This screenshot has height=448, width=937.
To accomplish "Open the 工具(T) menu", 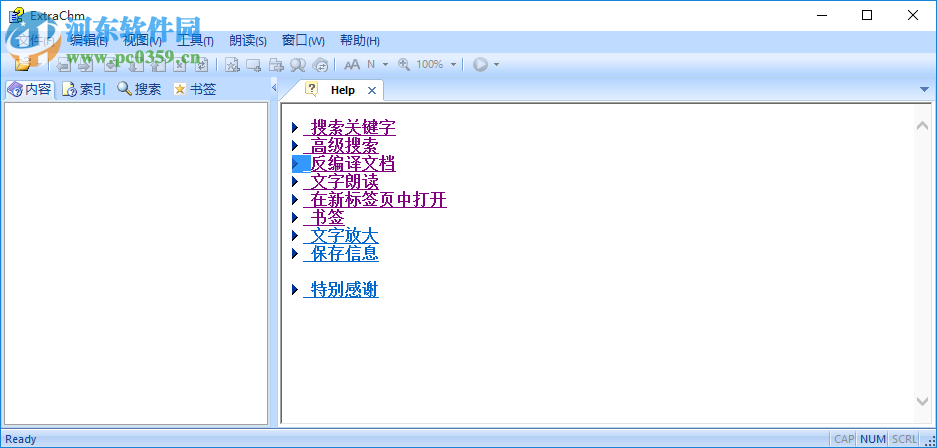I will click(x=195, y=41).
